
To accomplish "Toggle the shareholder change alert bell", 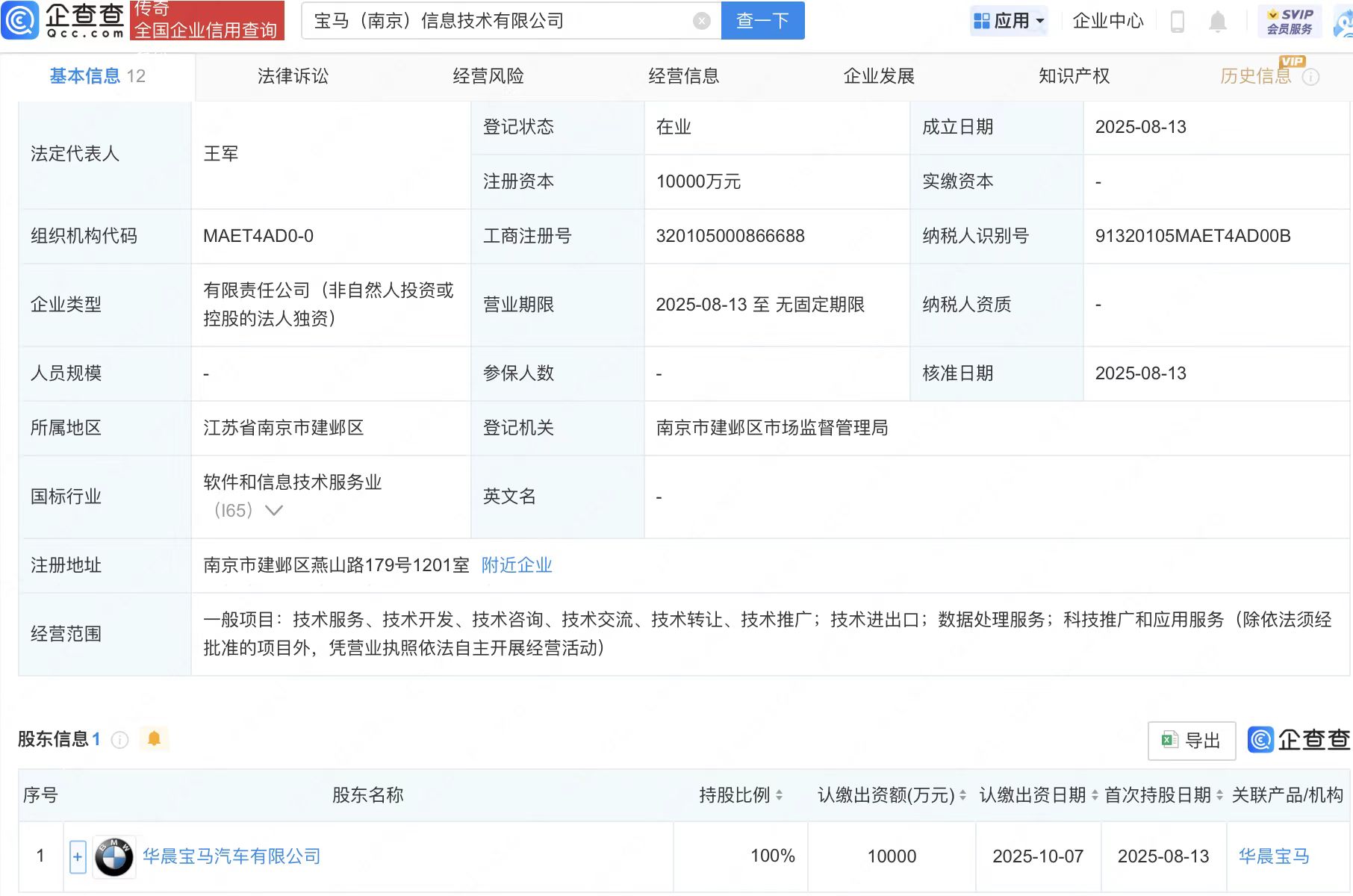I will pos(154,739).
